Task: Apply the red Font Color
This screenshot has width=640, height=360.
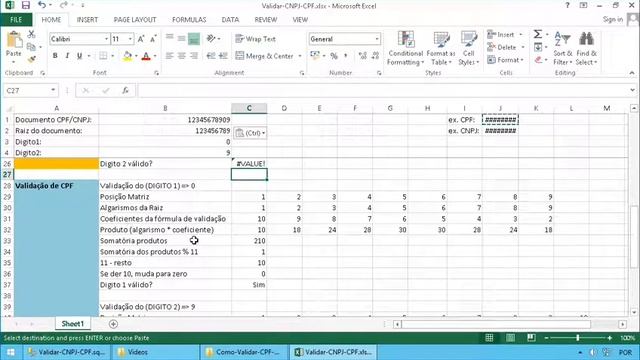Action: (146, 56)
